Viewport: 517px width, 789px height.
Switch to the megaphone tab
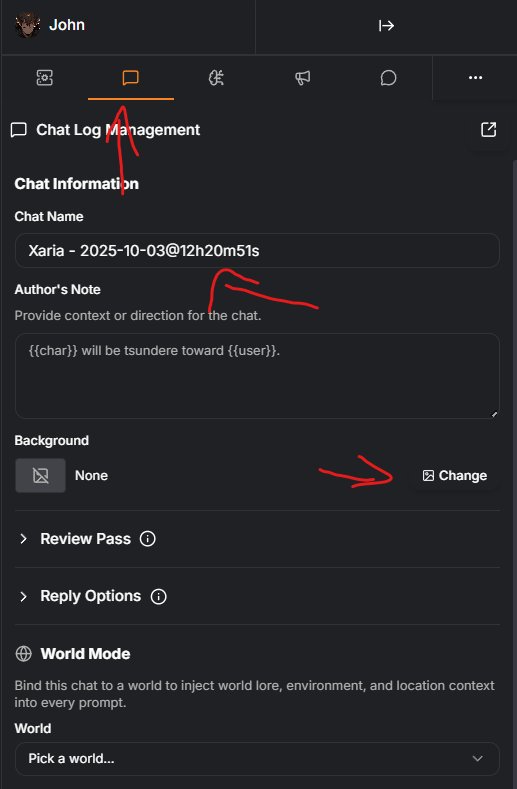pyautogui.click(x=303, y=77)
